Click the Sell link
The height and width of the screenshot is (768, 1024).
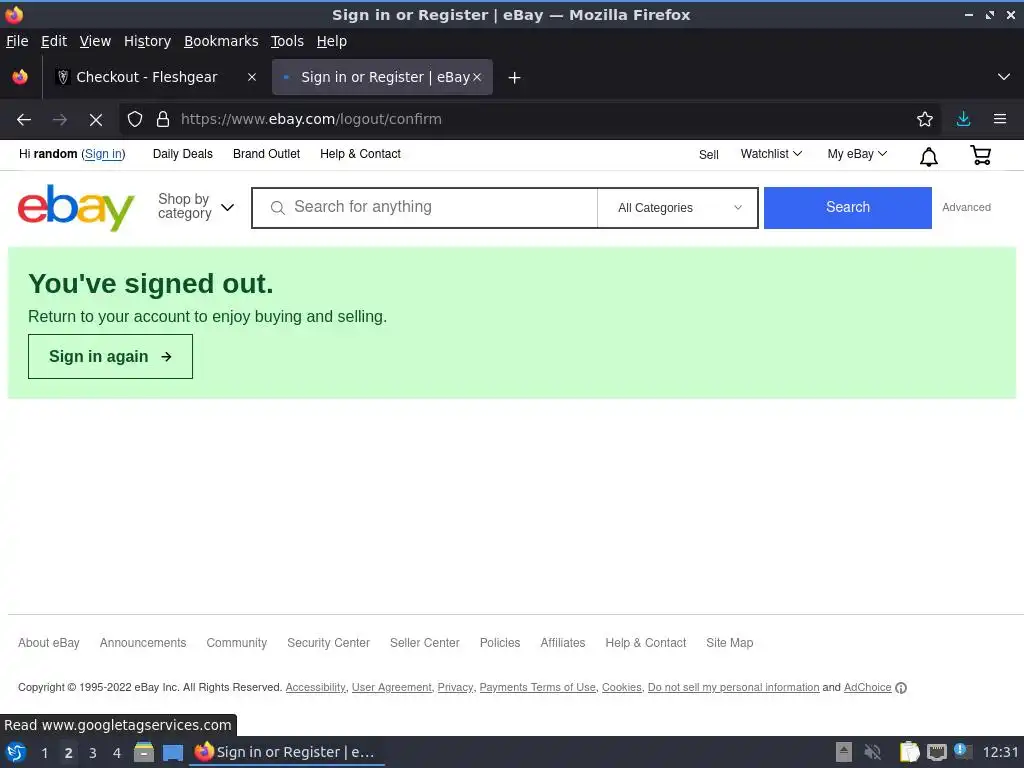point(709,155)
